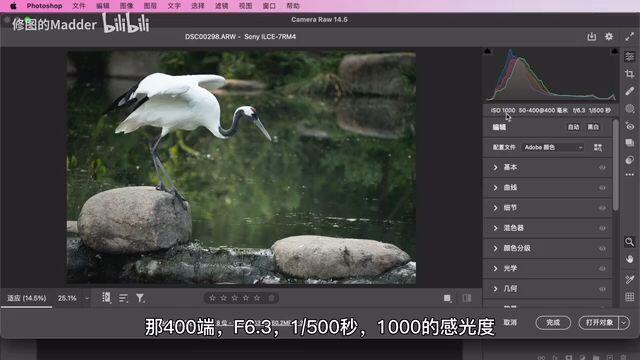Toggle full screen mode arrows icon
640x360 pixels.
[x=629, y=37]
